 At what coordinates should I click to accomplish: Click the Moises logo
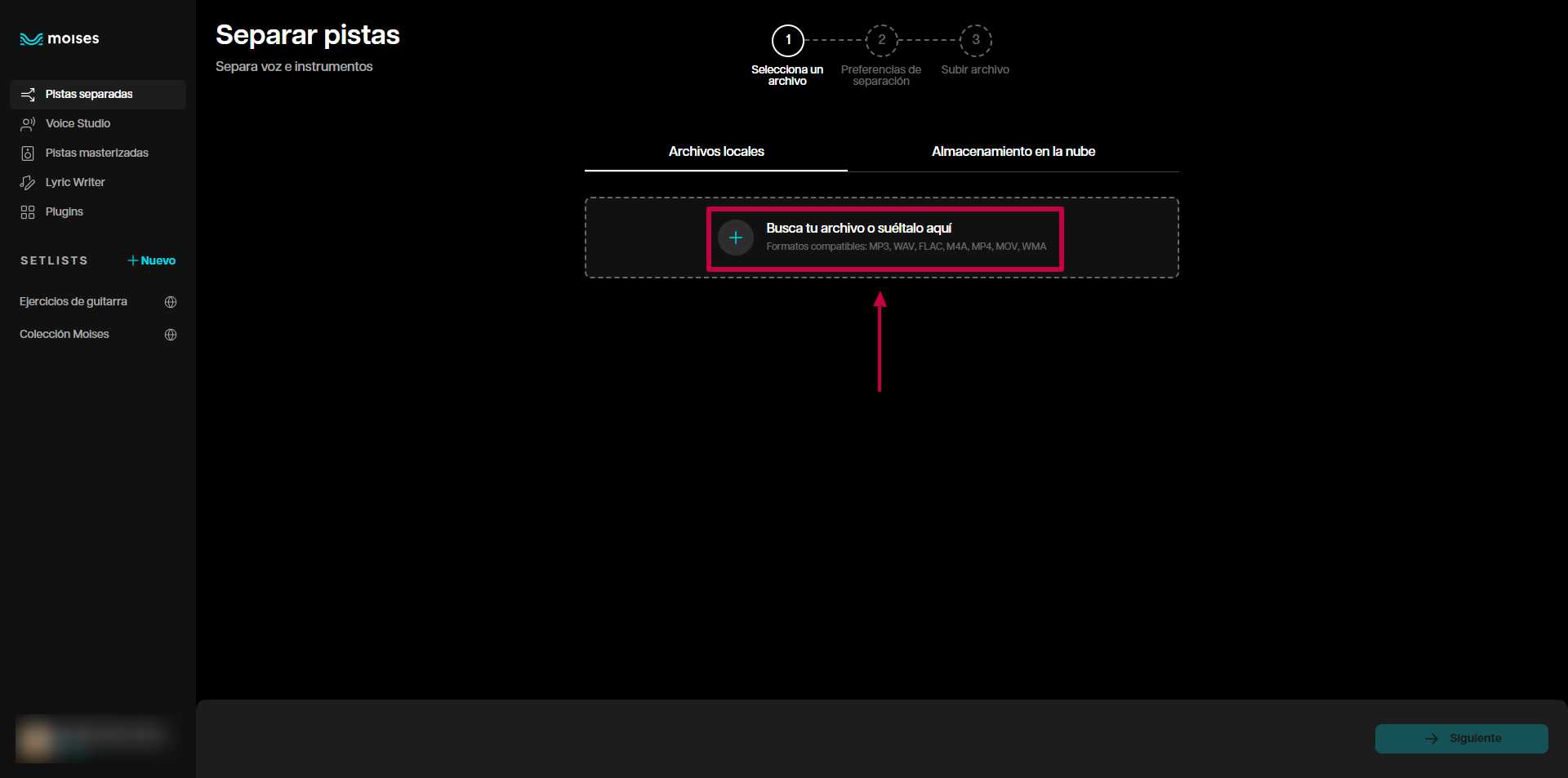point(60,38)
